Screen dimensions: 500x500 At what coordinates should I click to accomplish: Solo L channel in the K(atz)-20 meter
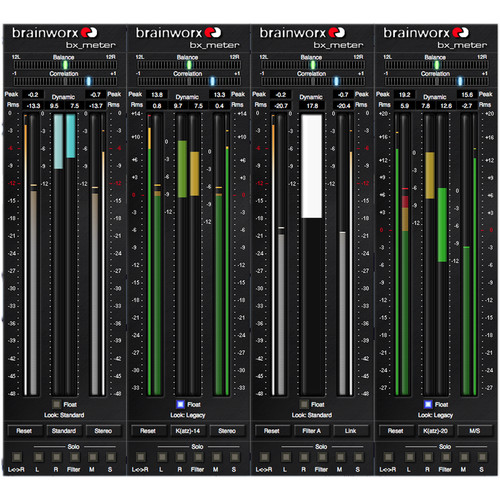(410, 457)
